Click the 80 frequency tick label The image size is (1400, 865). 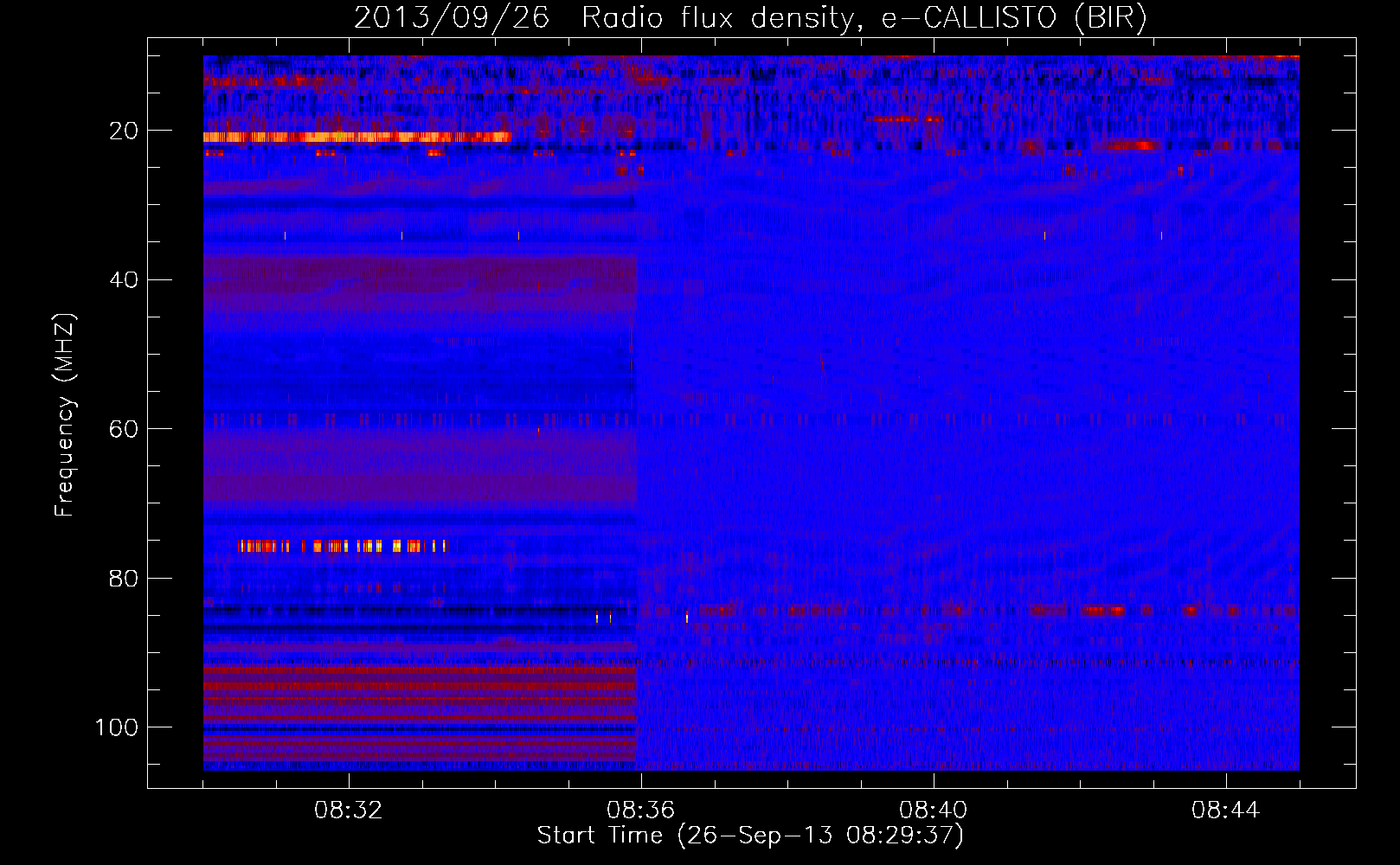(124, 578)
